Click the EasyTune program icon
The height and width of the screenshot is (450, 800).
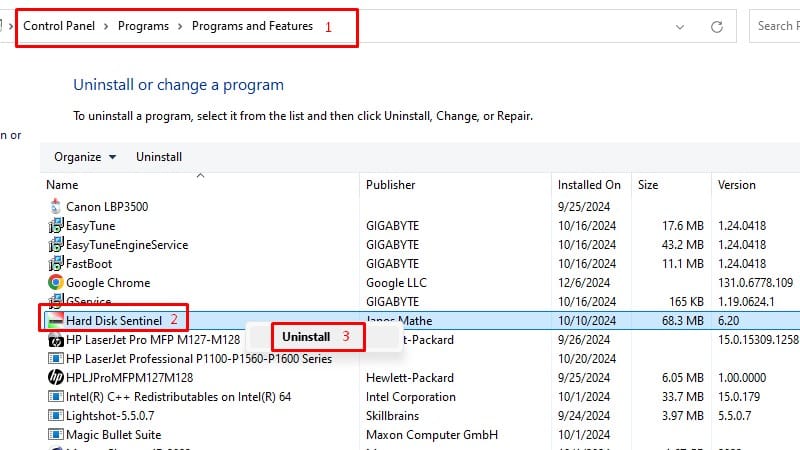tap(56, 225)
